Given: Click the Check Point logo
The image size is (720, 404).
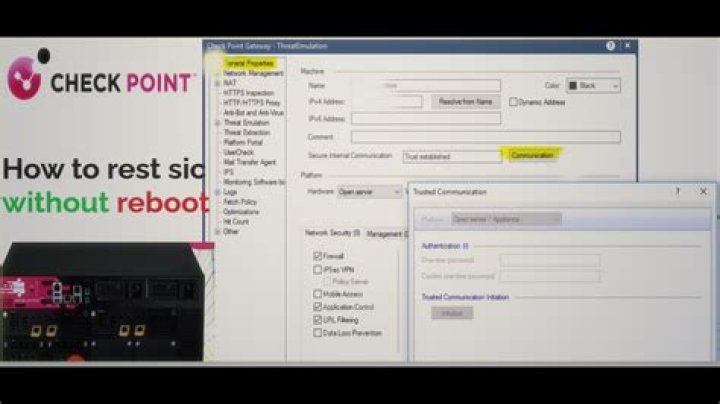Looking at the screenshot, I should click(x=98, y=82).
